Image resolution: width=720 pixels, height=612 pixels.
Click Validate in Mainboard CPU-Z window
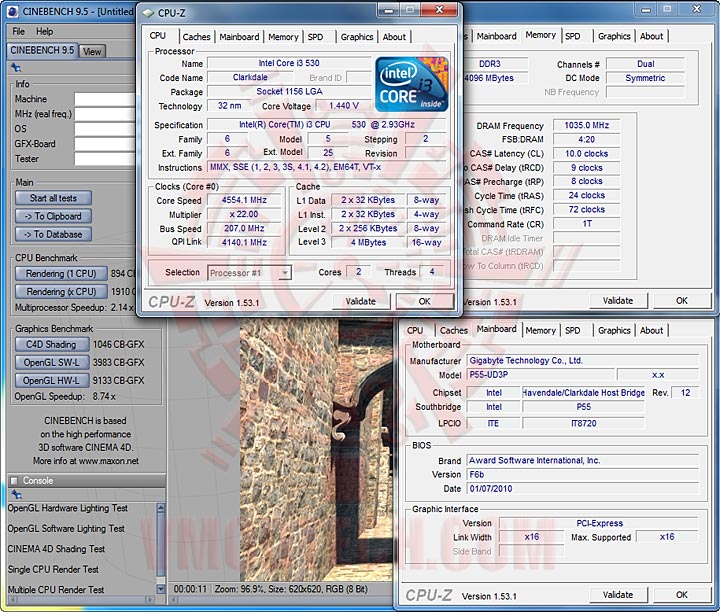pyautogui.click(x=618, y=595)
